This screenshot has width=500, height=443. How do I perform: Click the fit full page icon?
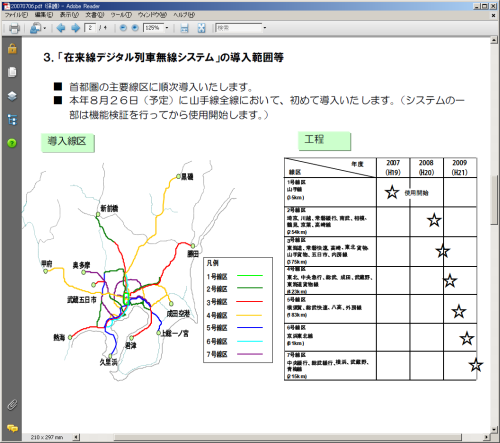coord(201,28)
